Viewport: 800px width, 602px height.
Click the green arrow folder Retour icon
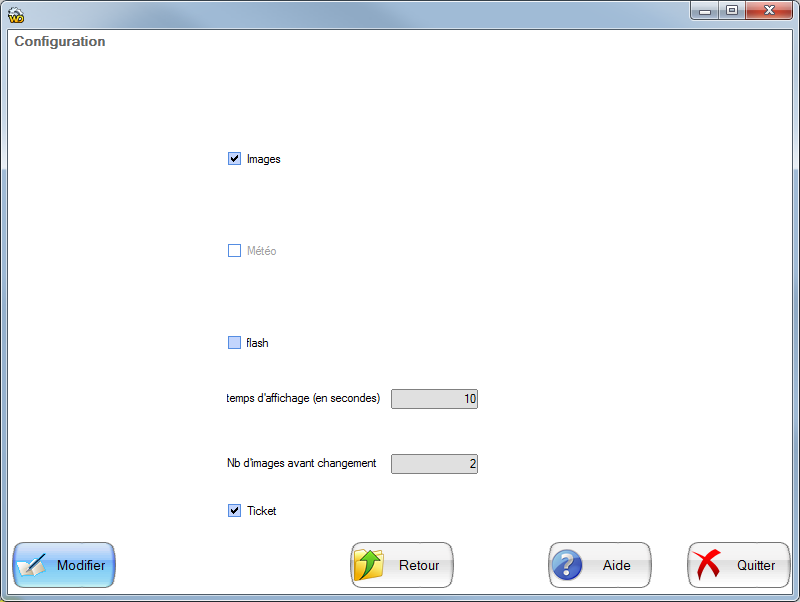coord(369,565)
